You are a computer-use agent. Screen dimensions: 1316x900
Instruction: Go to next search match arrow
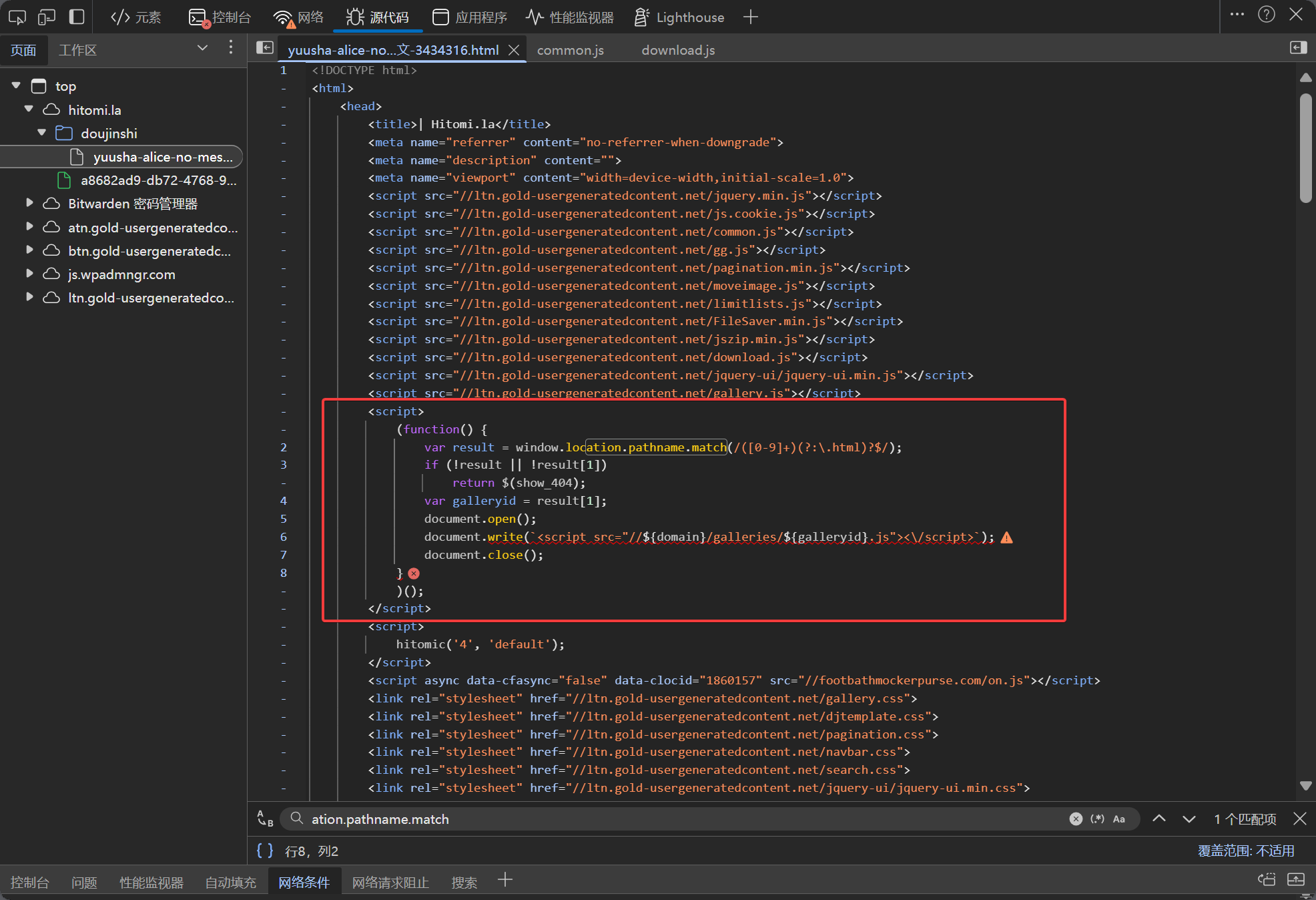(x=1189, y=819)
